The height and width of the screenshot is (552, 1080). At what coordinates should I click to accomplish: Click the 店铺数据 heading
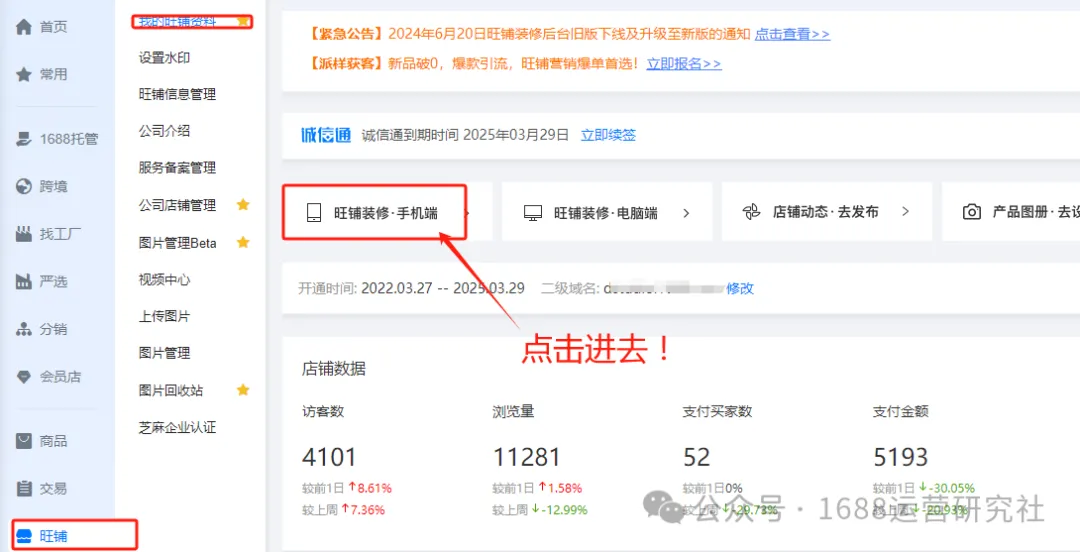pos(334,369)
